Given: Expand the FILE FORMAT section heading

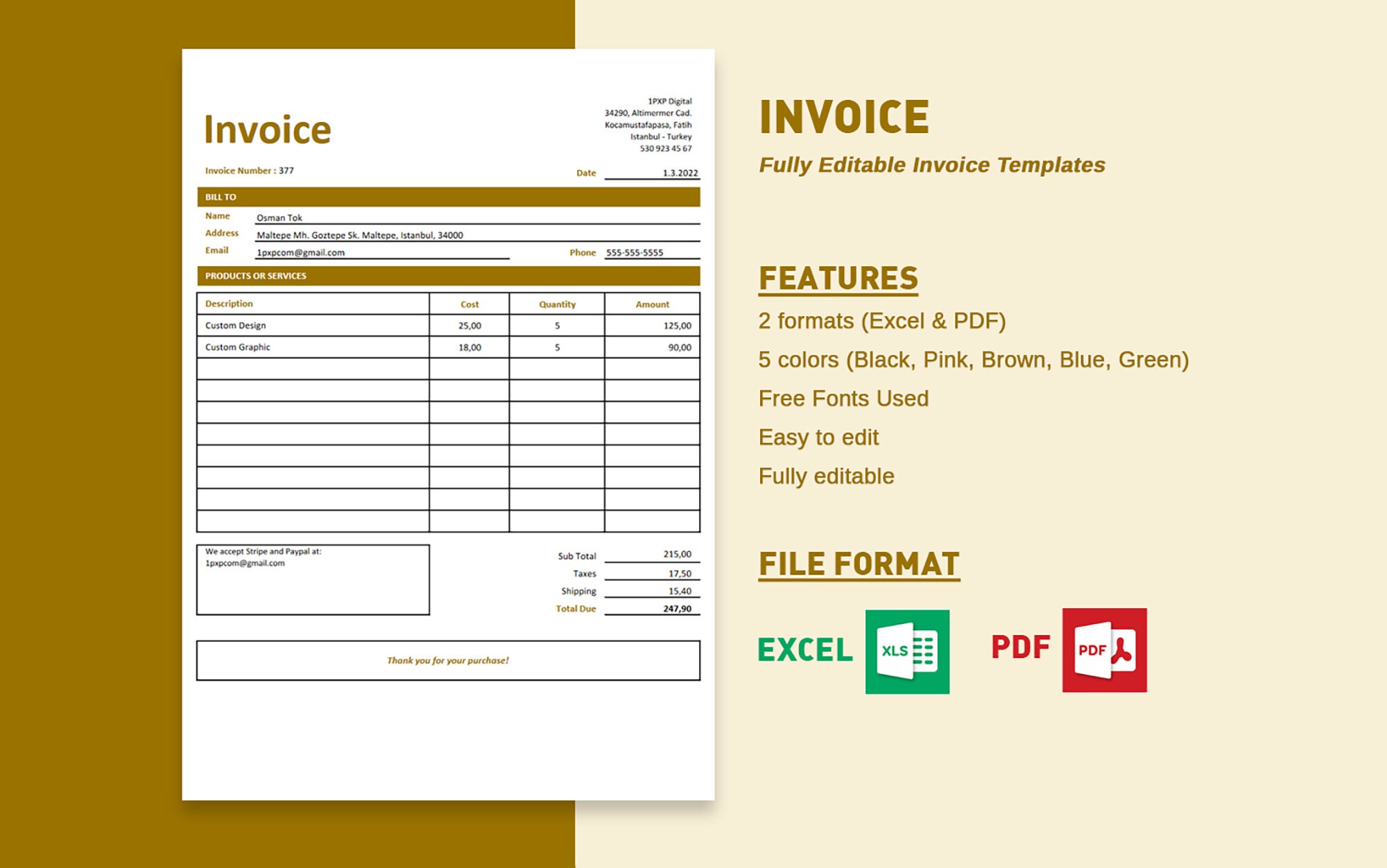Looking at the screenshot, I should 860,564.
